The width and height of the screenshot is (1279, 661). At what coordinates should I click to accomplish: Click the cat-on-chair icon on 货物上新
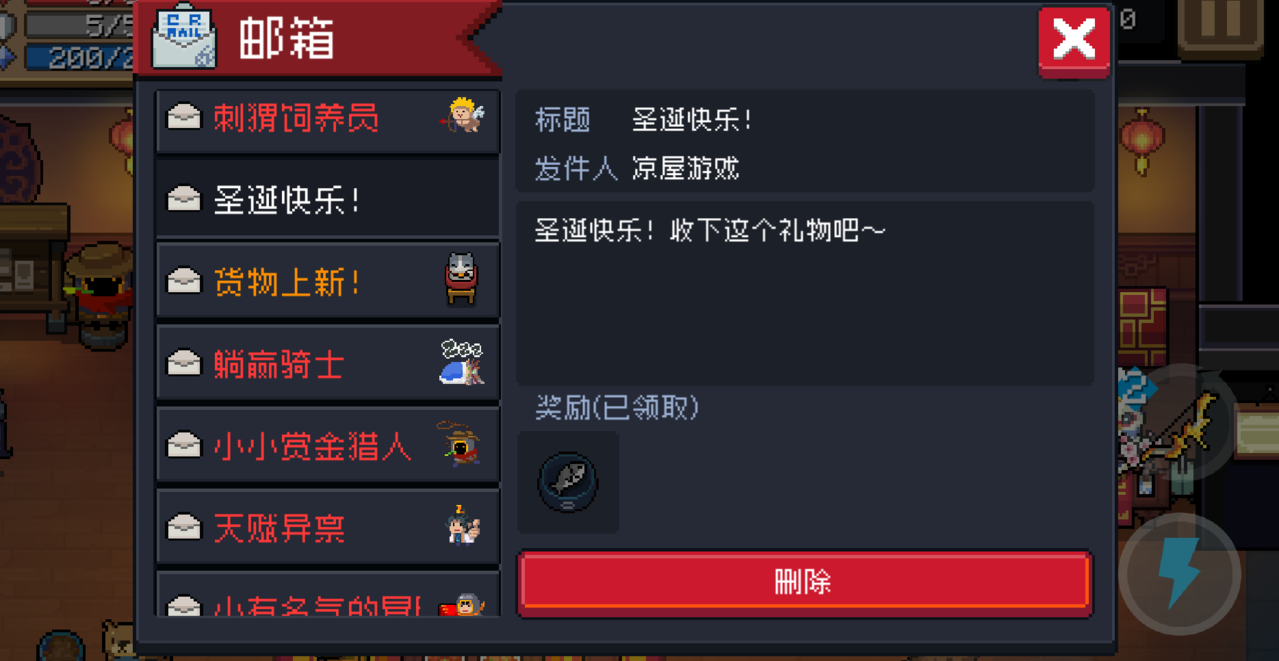(461, 279)
